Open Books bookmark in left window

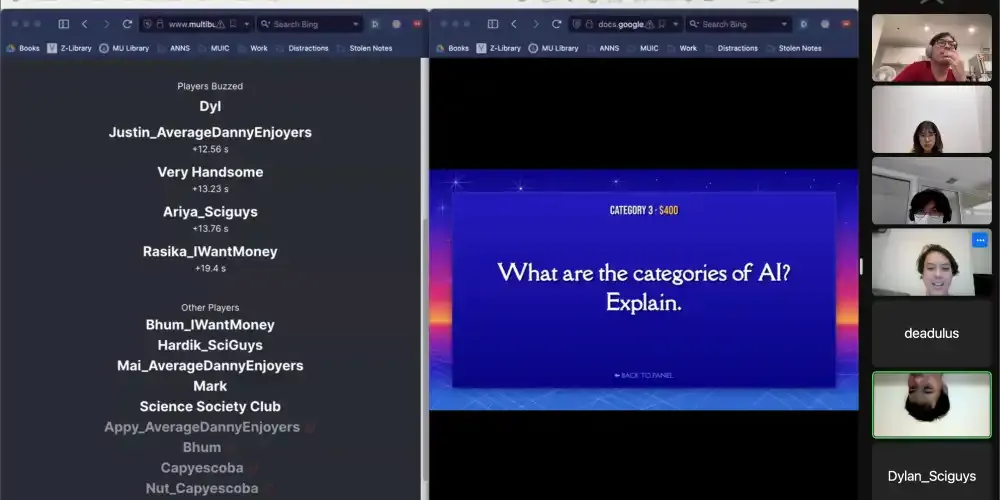click(x=25, y=48)
